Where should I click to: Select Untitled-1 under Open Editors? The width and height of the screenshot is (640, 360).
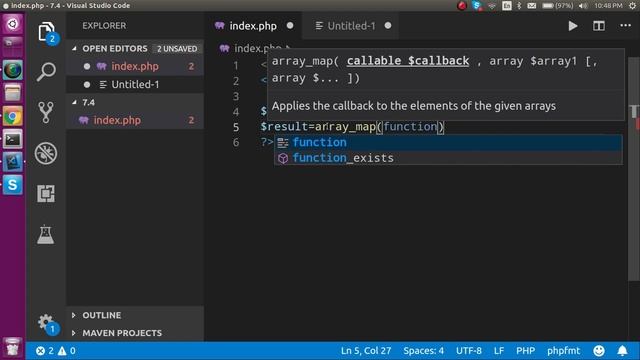coord(136,84)
